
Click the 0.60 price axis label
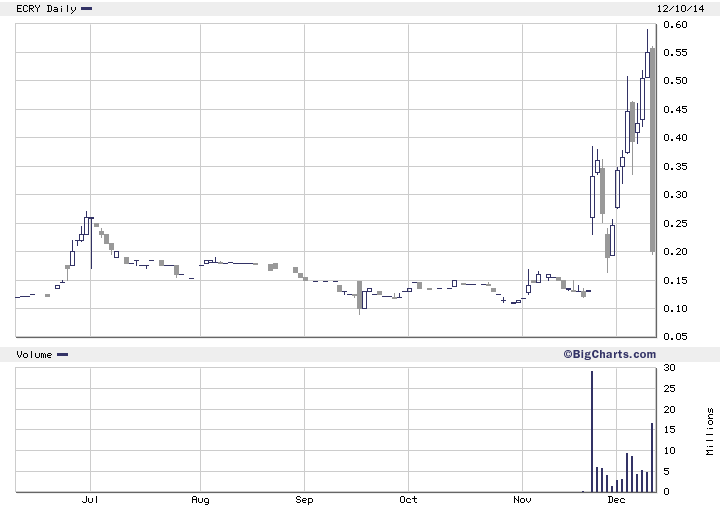point(675,25)
